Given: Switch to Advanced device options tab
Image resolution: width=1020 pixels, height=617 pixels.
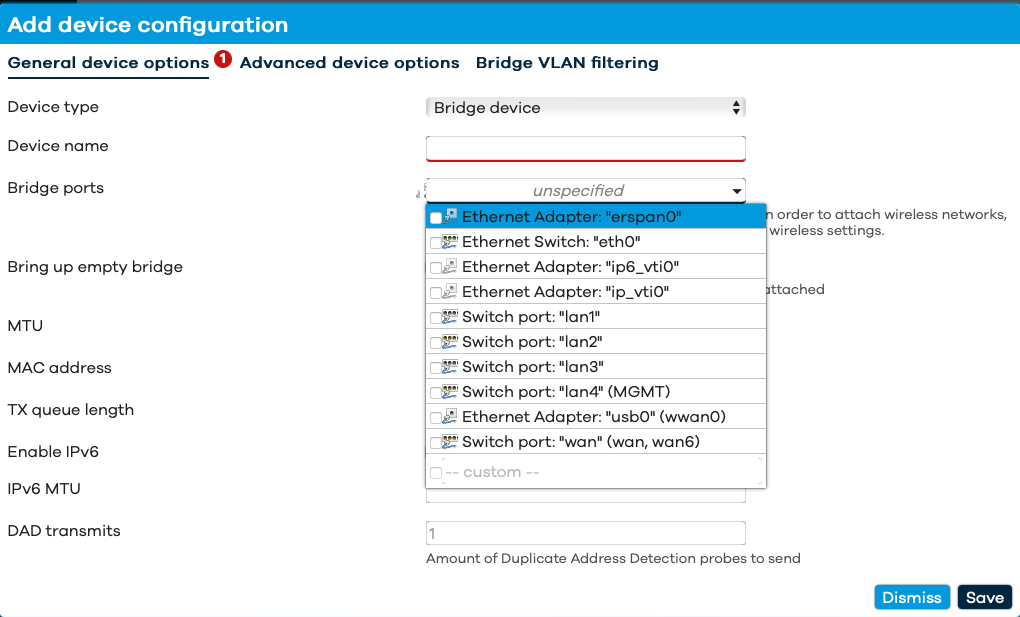Looking at the screenshot, I should tap(349, 62).
